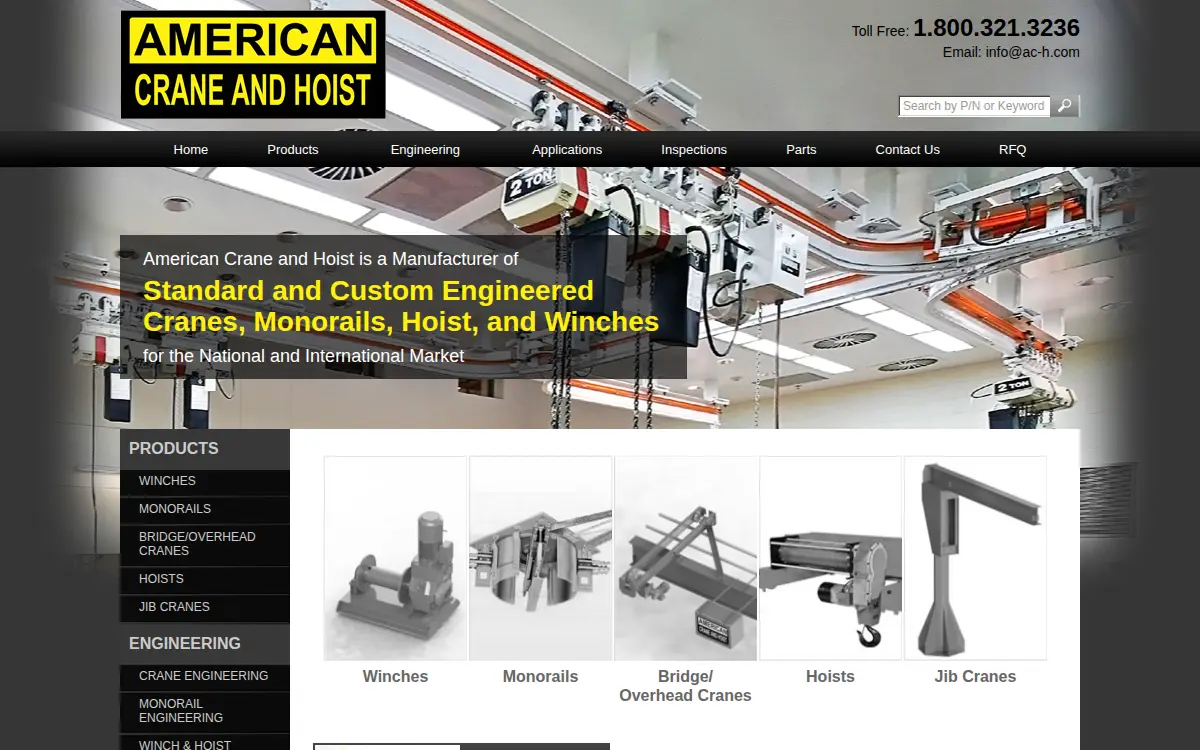
Task: Open the Parts menu item
Action: pos(801,150)
